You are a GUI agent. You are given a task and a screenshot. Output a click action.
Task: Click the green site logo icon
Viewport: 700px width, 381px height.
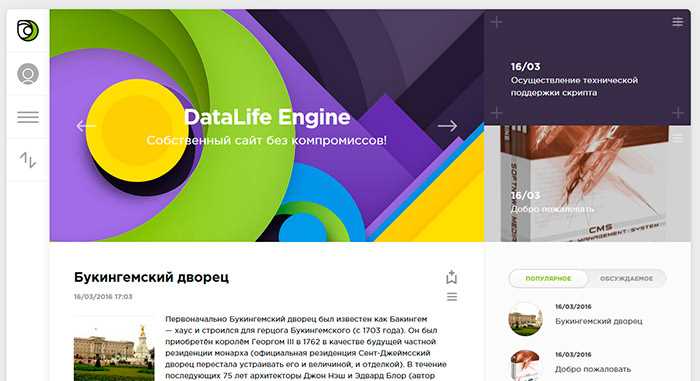pos(28,30)
